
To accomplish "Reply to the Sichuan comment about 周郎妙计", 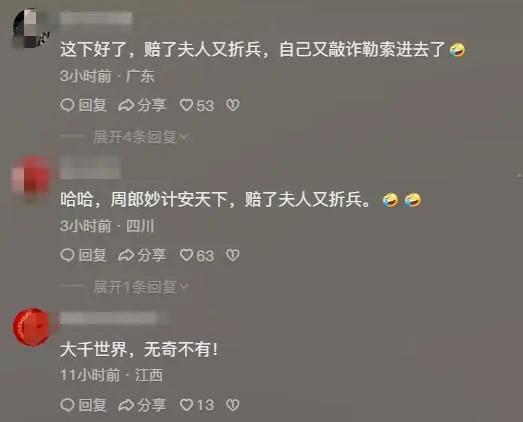I will 83,256.
